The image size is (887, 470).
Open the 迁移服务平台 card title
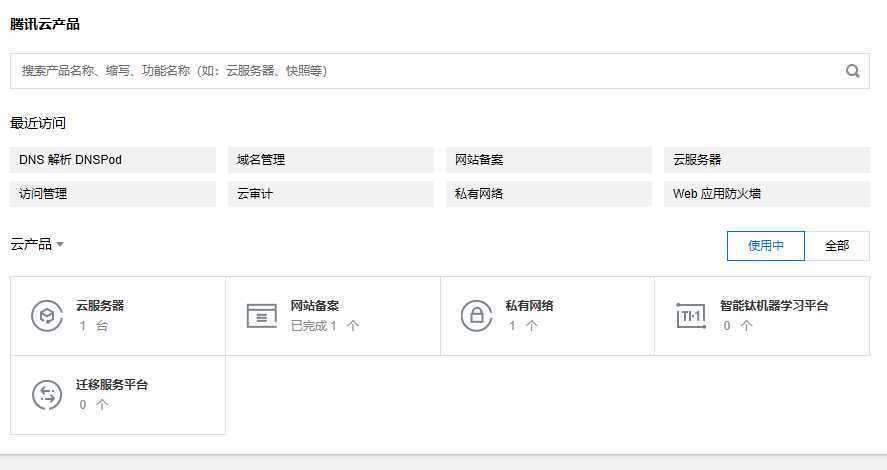click(x=112, y=385)
